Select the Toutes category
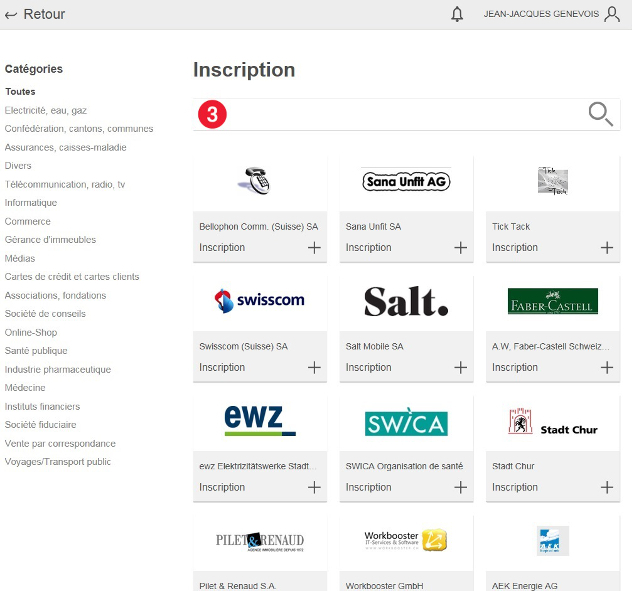 (20, 92)
